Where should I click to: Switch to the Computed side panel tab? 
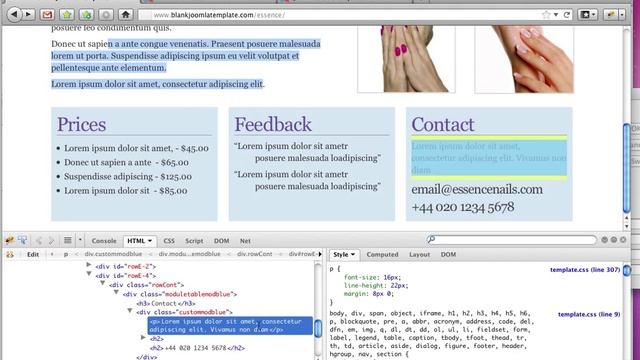(x=382, y=254)
